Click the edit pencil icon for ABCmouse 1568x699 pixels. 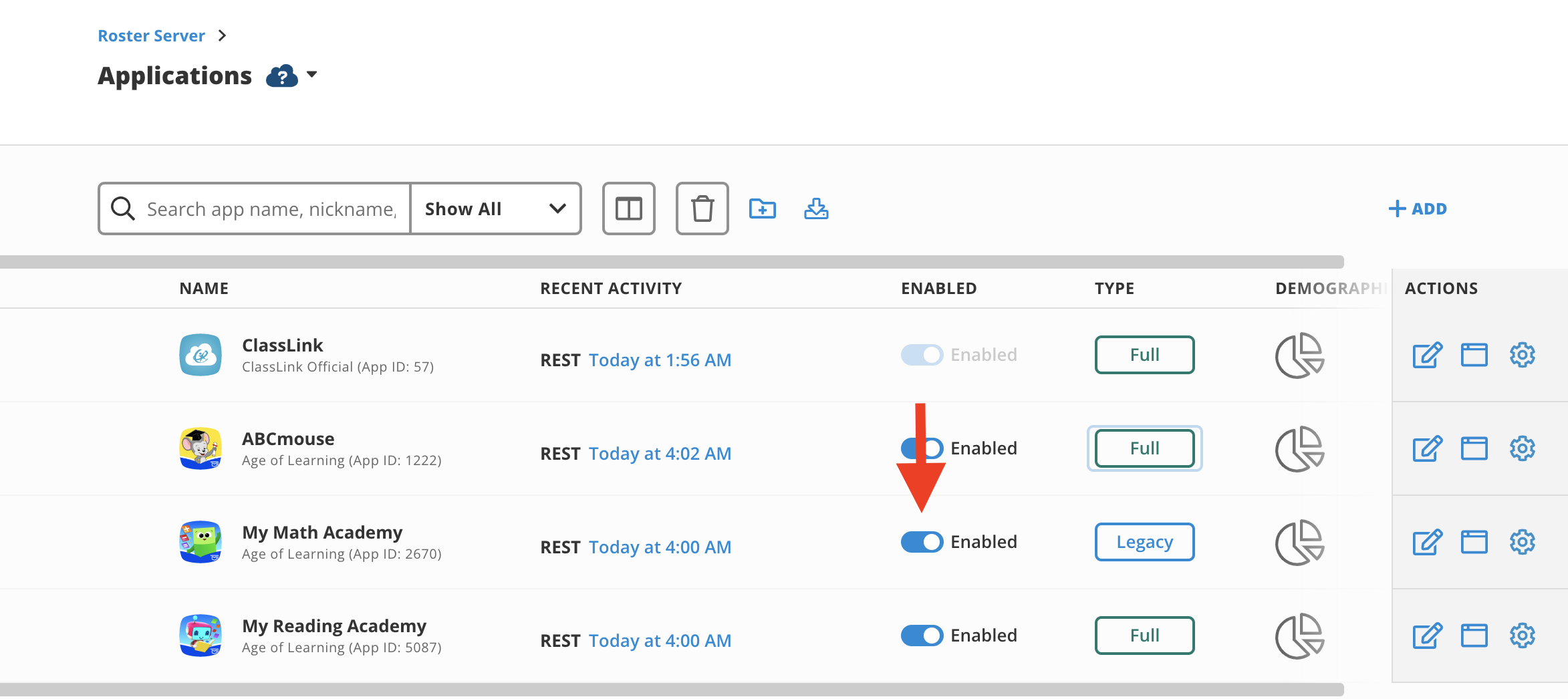pyautogui.click(x=1427, y=448)
